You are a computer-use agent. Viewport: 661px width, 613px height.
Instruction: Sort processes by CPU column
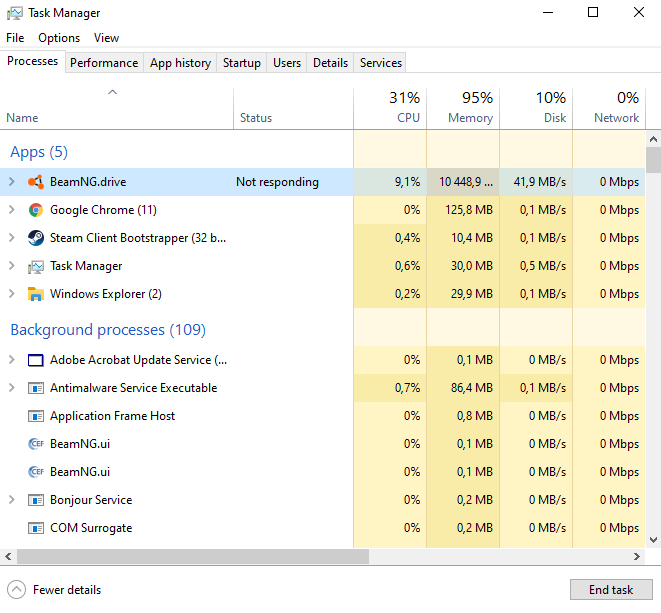(390, 109)
